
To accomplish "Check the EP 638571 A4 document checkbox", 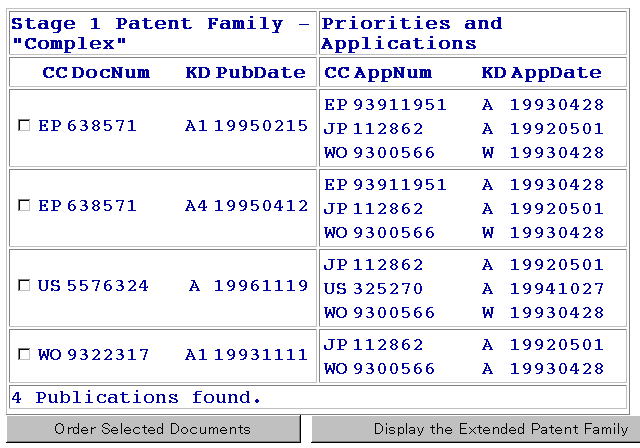I will click(x=24, y=206).
